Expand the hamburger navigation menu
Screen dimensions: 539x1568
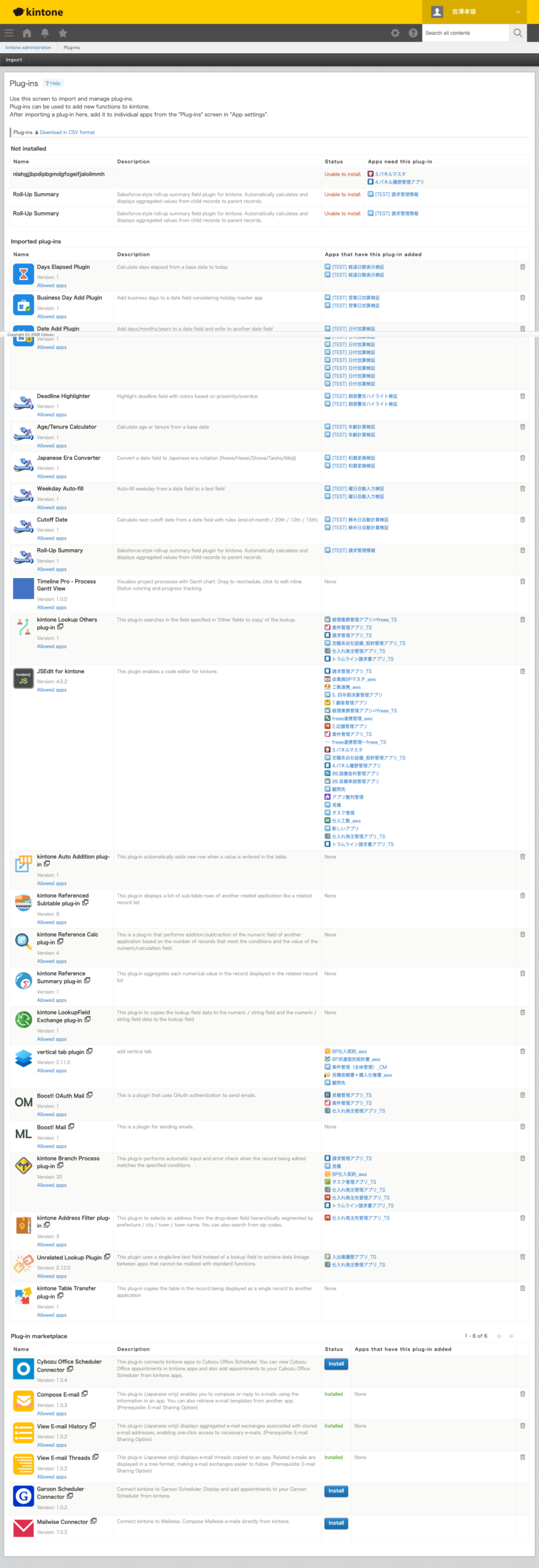tap(9, 33)
